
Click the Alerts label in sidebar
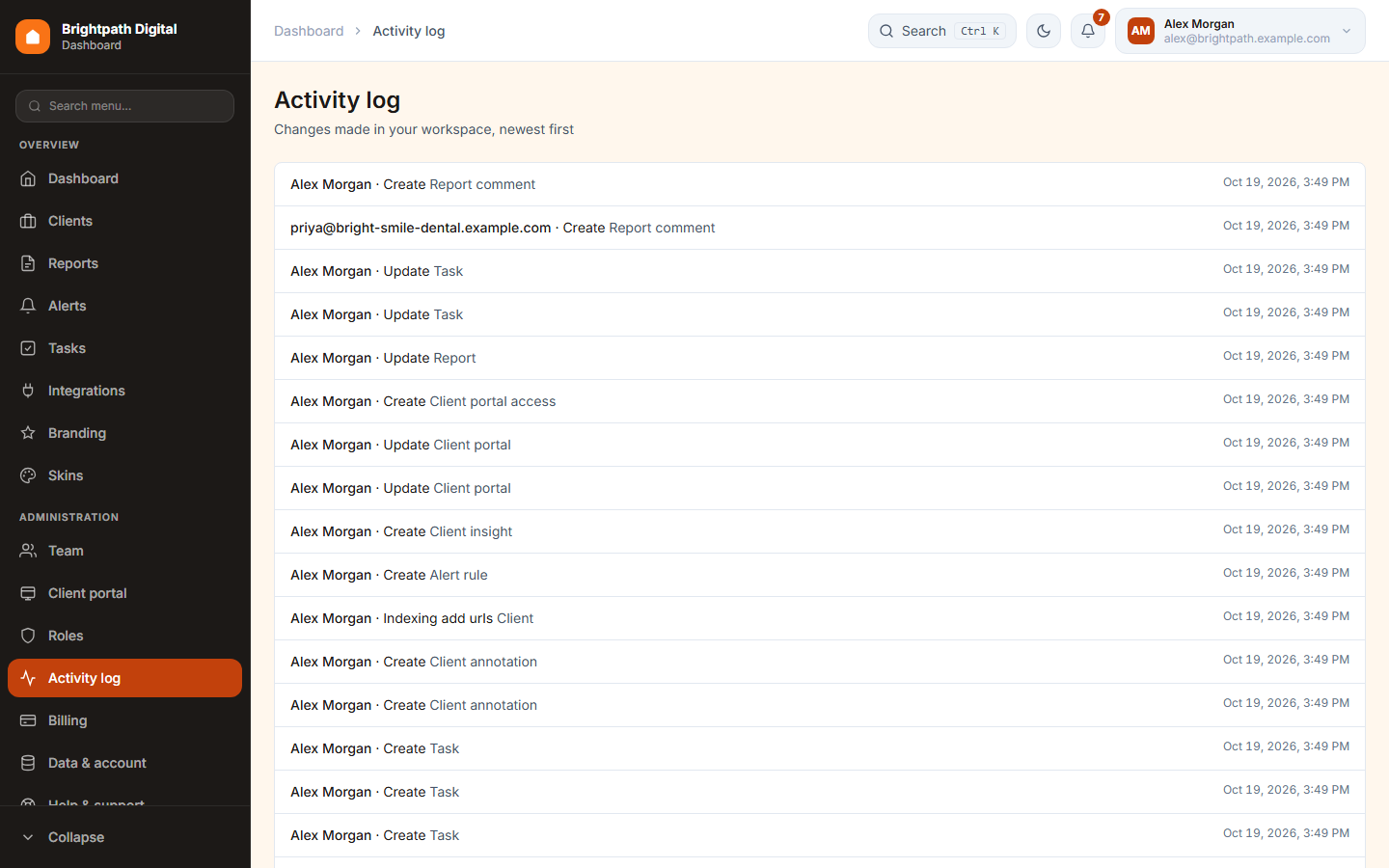pos(68,306)
